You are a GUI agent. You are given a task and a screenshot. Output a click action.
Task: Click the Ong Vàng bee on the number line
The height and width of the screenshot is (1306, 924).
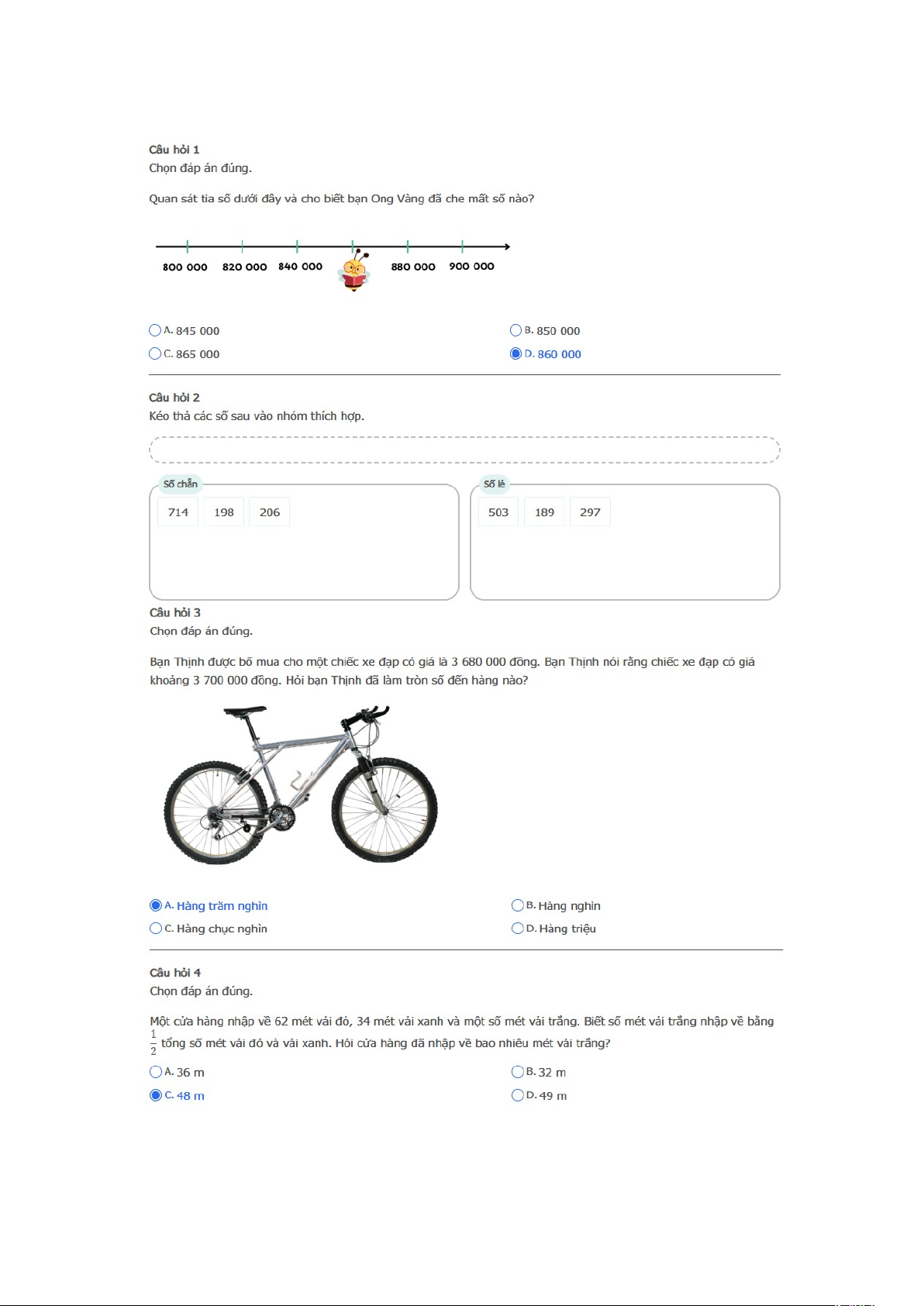click(354, 271)
